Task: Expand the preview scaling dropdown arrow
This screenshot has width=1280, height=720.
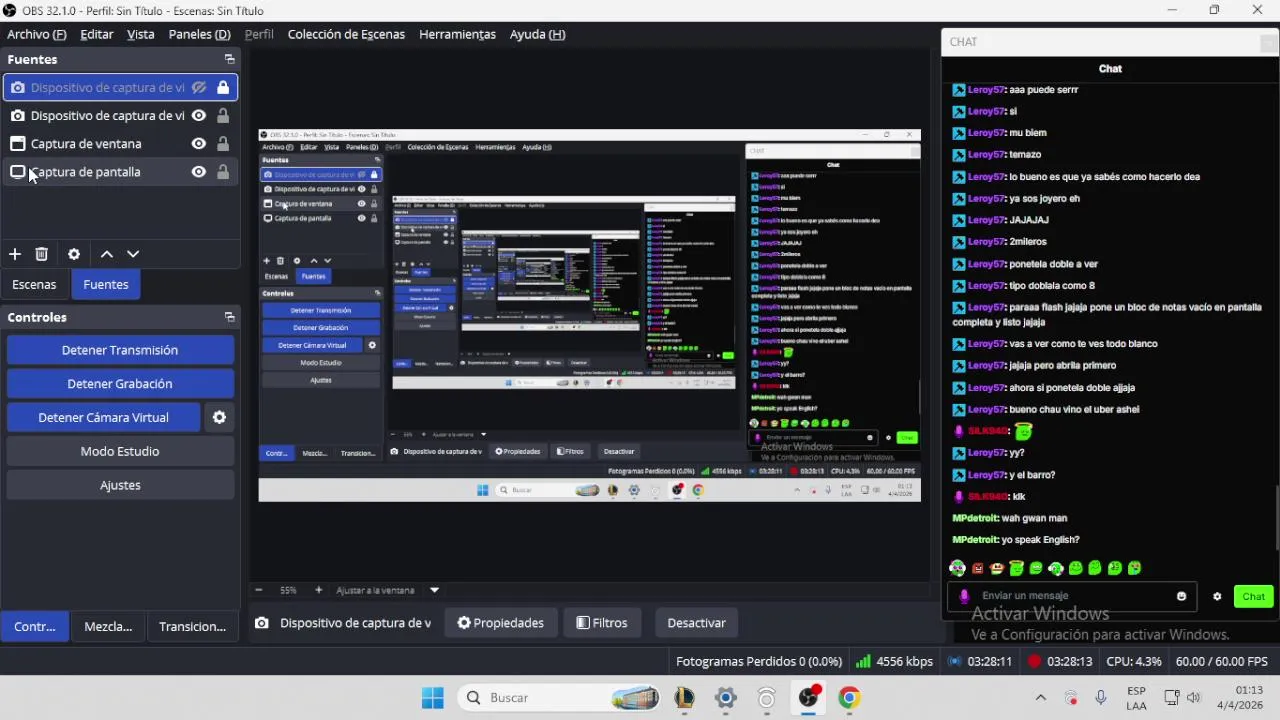Action: [434, 590]
